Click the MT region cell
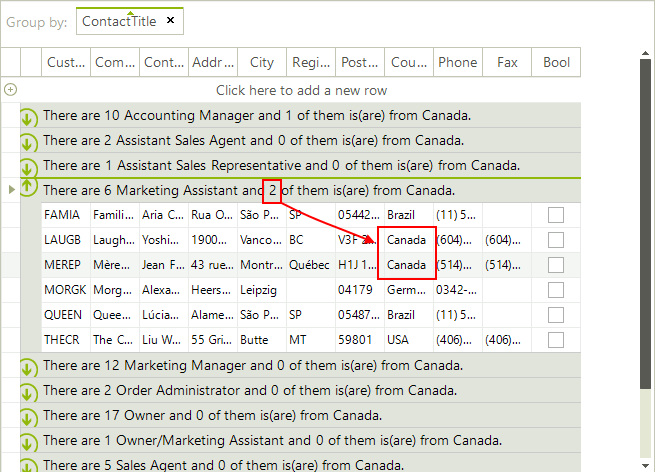This screenshot has height=472, width=655. point(311,340)
